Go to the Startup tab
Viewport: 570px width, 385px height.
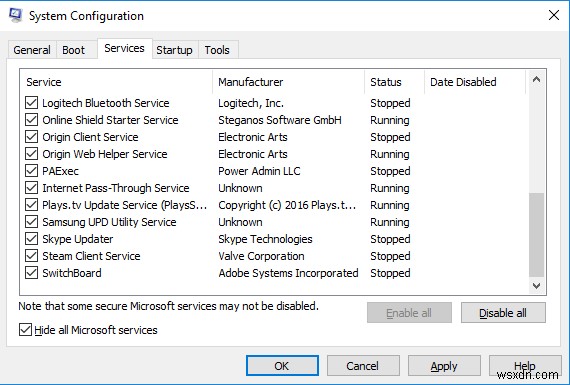coord(174,50)
